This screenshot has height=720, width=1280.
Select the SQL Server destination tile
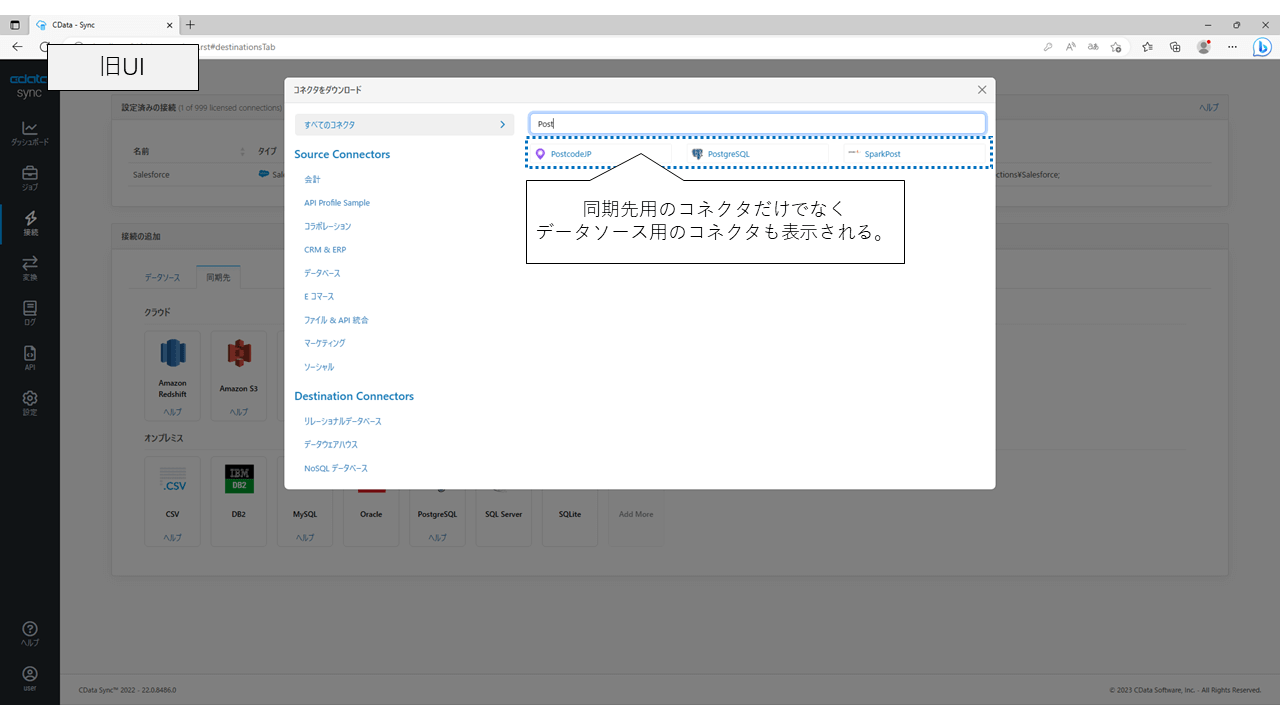(503, 514)
